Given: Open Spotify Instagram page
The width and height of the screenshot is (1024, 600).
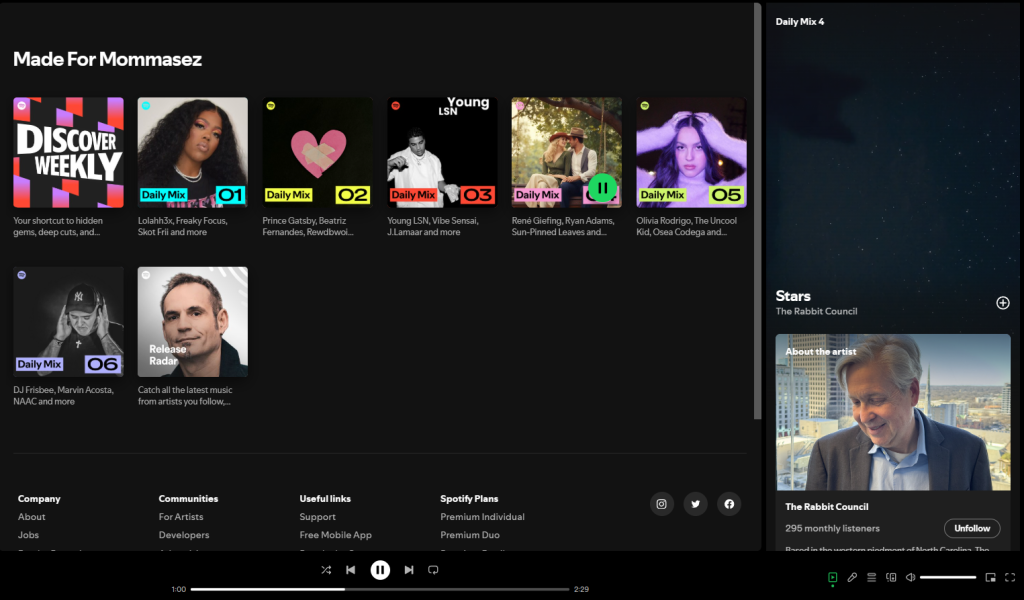Looking at the screenshot, I should [662, 504].
